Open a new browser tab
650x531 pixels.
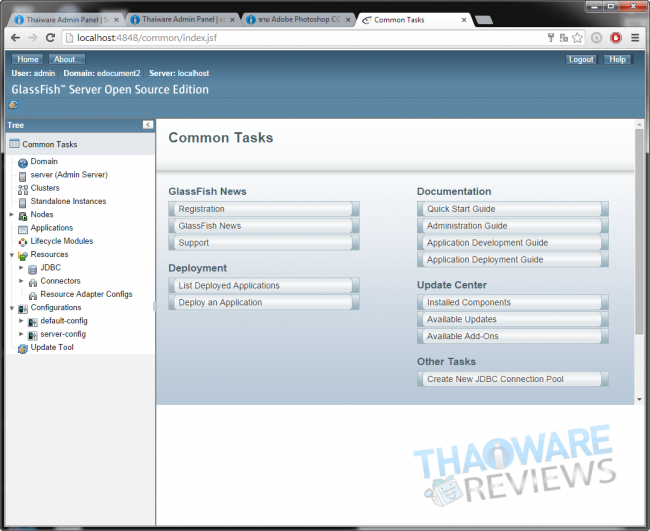(x=483, y=19)
